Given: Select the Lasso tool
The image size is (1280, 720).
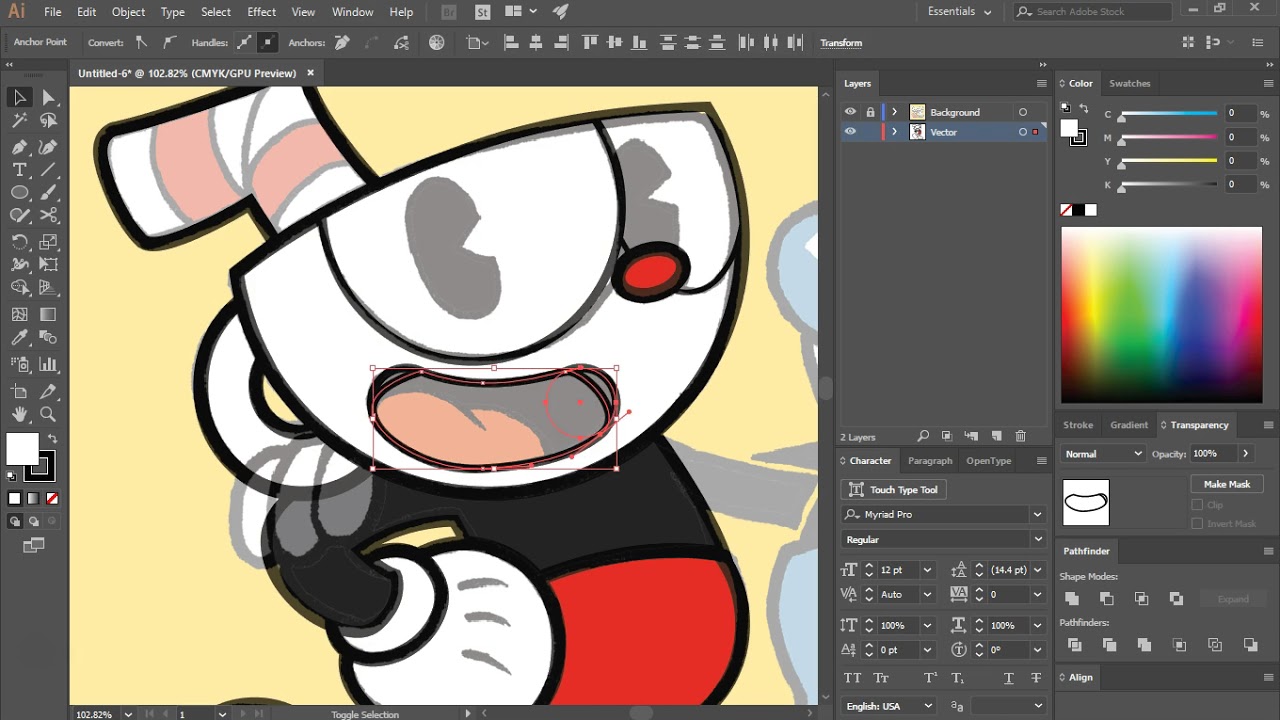Looking at the screenshot, I should [x=48, y=121].
